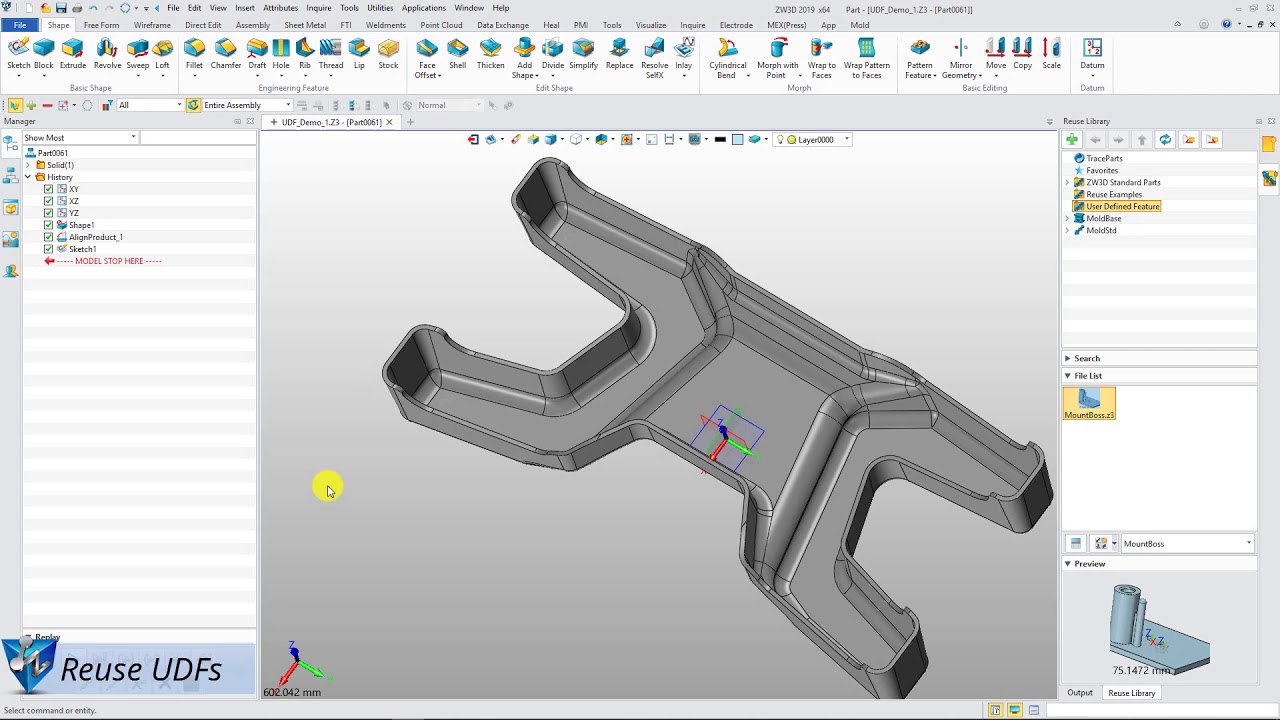Open the Draft tool
Image resolution: width=1280 pixels, height=720 pixels.
pyautogui.click(x=257, y=55)
